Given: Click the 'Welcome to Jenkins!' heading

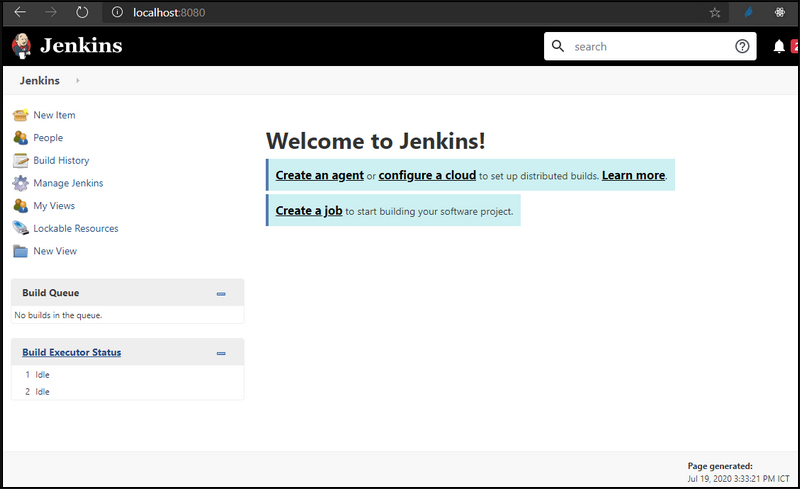Looking at the screenshot, I should pyautogui.click(x=376, y=141).
